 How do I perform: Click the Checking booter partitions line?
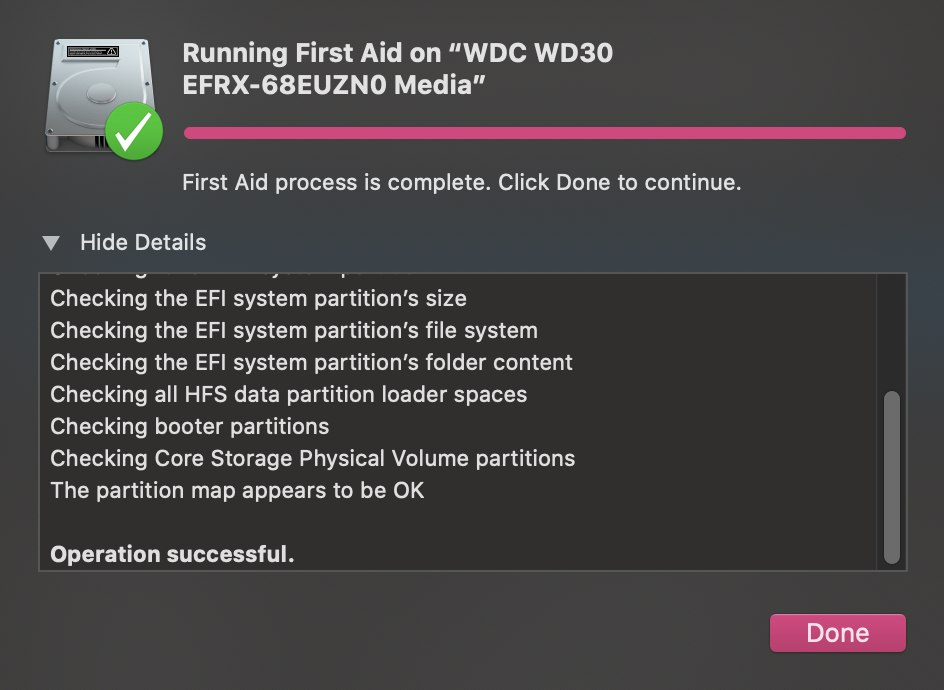189,427
